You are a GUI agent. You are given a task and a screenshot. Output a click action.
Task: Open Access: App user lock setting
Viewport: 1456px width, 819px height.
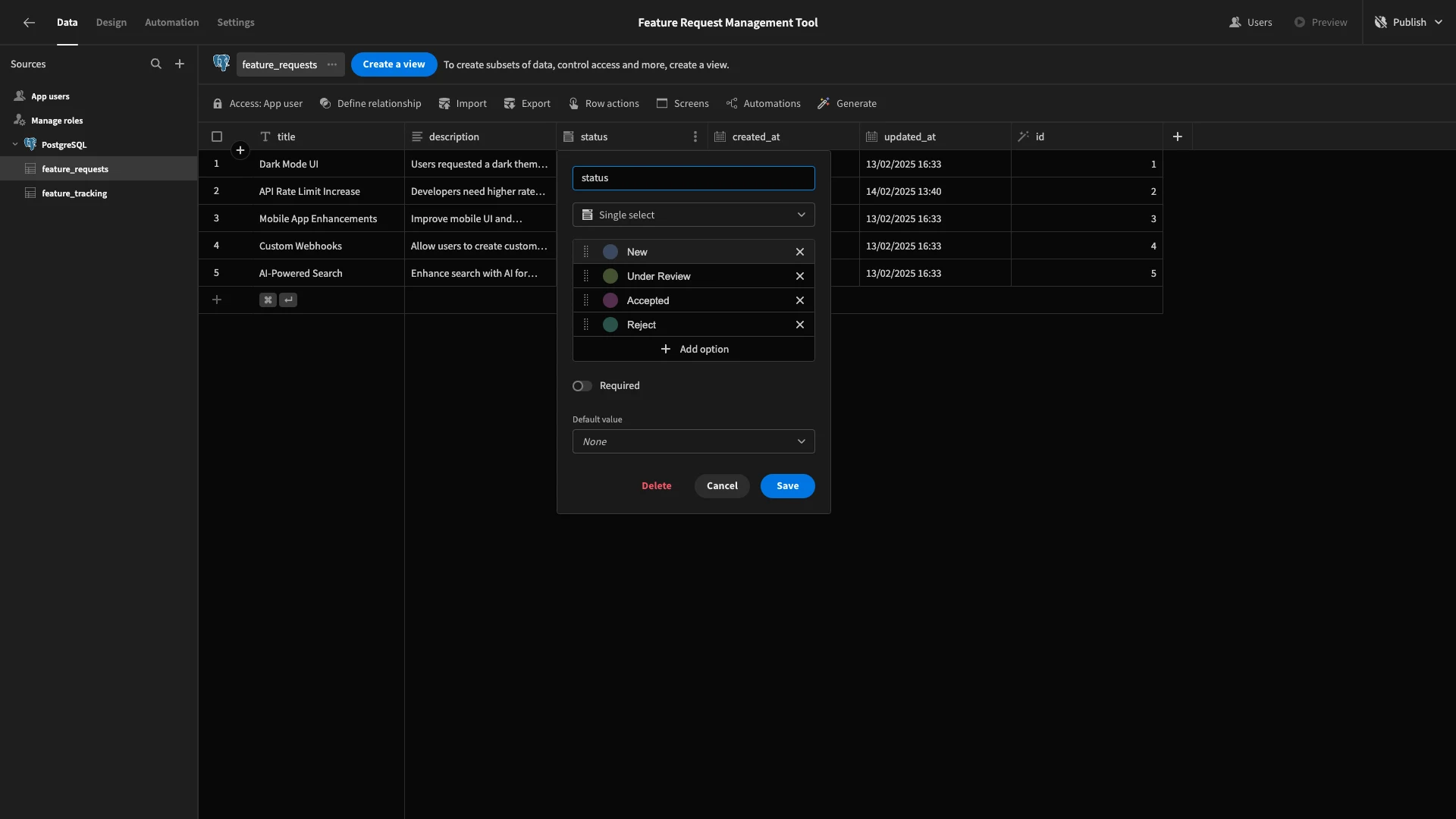pyautogui.click(x=257, y=104)
